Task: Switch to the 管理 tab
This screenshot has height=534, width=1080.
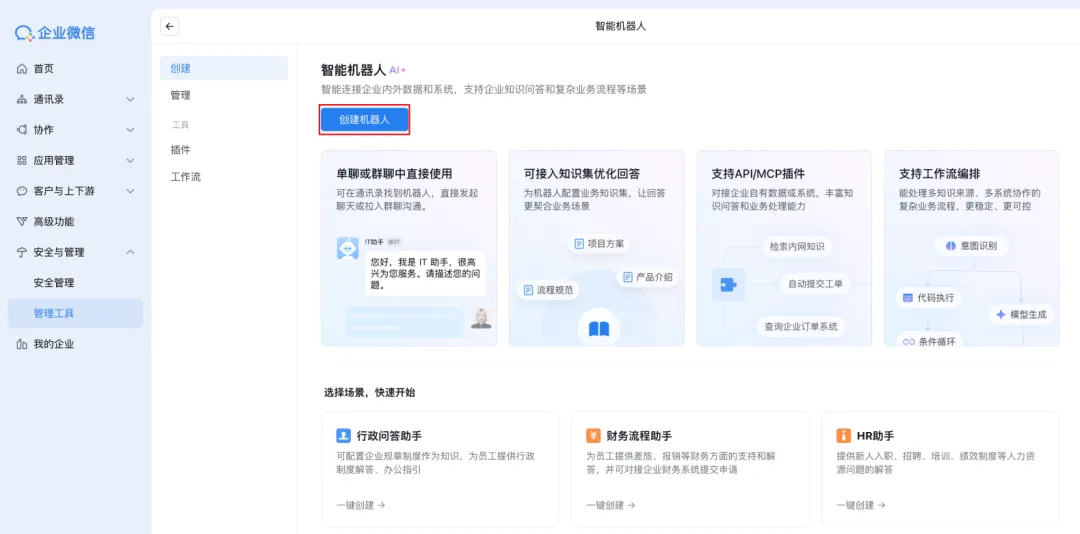Action: coord(224,95)
